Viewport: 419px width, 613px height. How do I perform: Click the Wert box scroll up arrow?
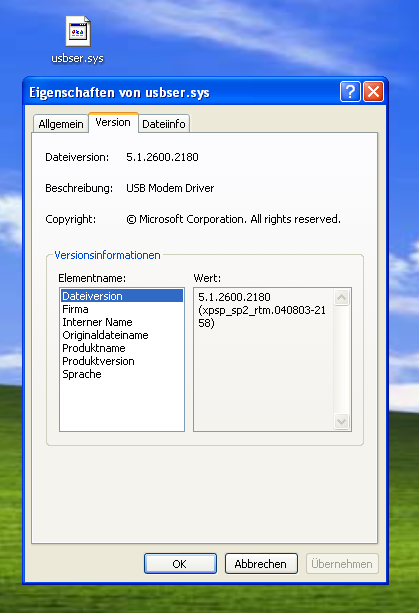click(341, 298)
